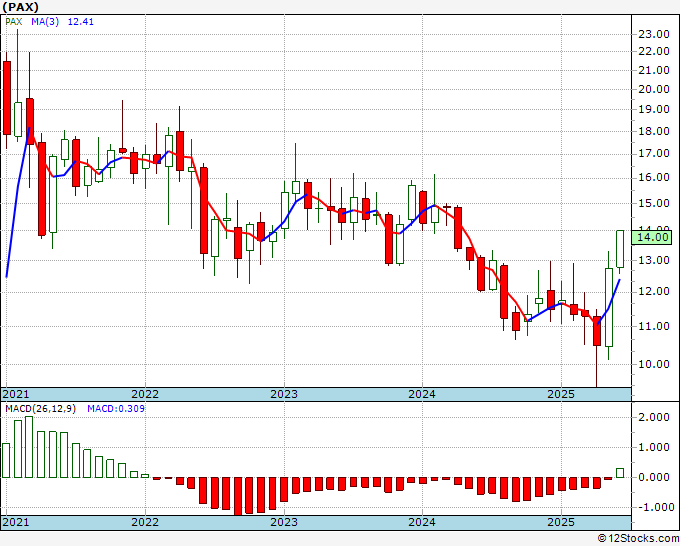Click the (PAX) chart title

coord(20,7)
